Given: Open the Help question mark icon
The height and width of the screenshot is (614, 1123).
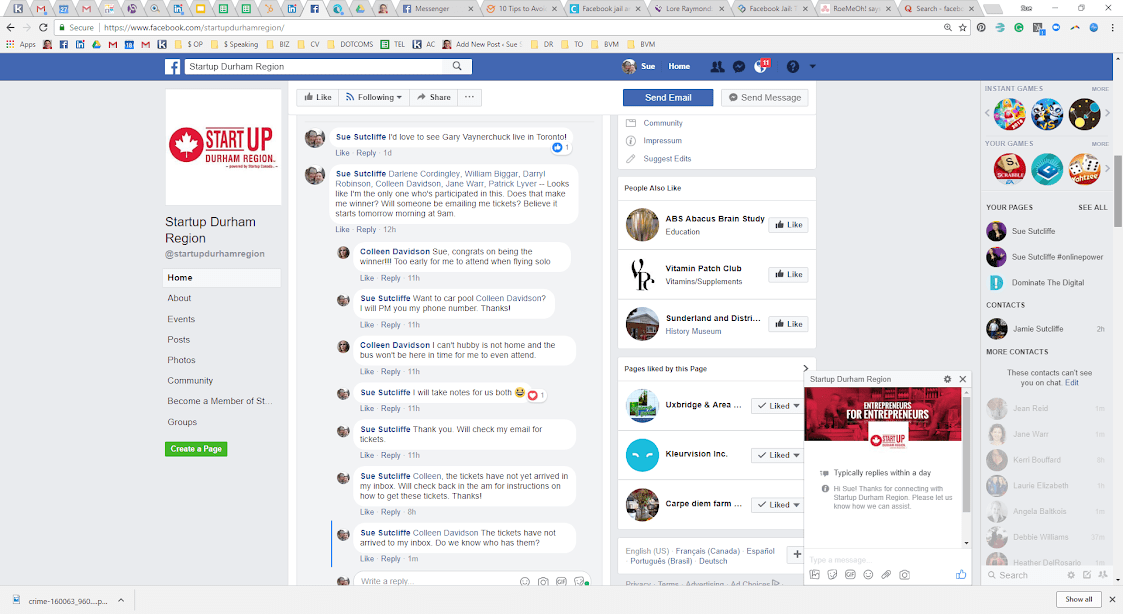Looking at the screenshot, I should click(793, 67).
